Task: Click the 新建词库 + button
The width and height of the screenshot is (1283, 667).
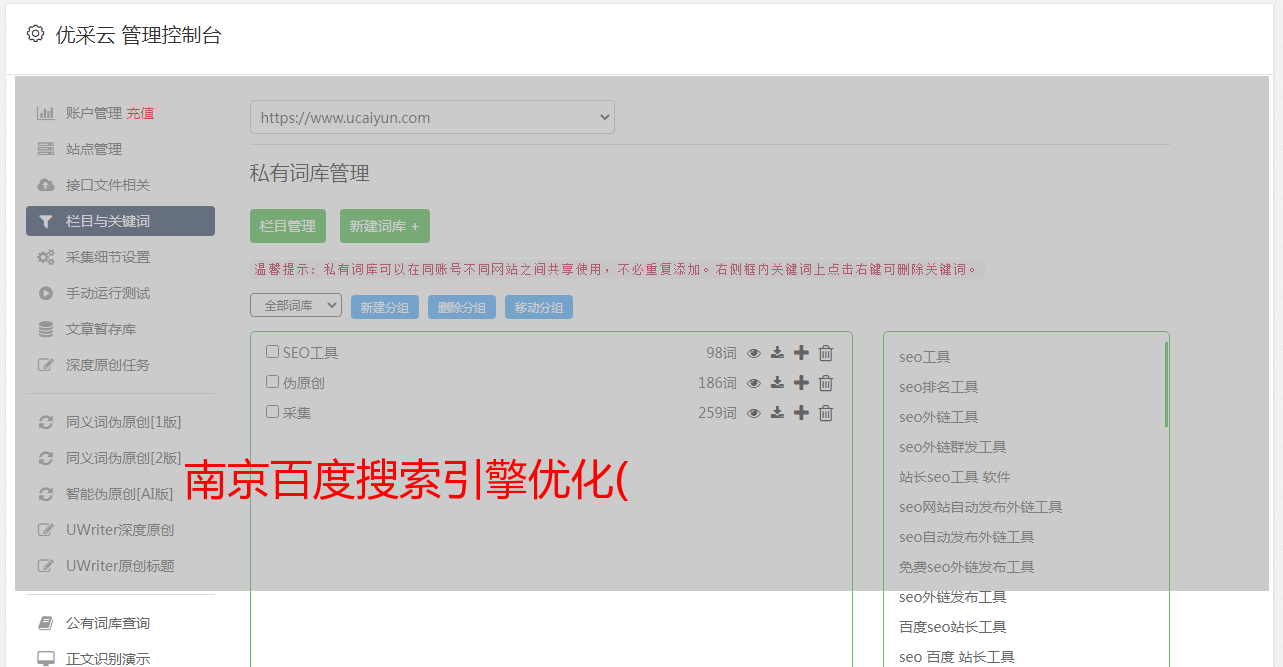Action: (x=385, y=226)
